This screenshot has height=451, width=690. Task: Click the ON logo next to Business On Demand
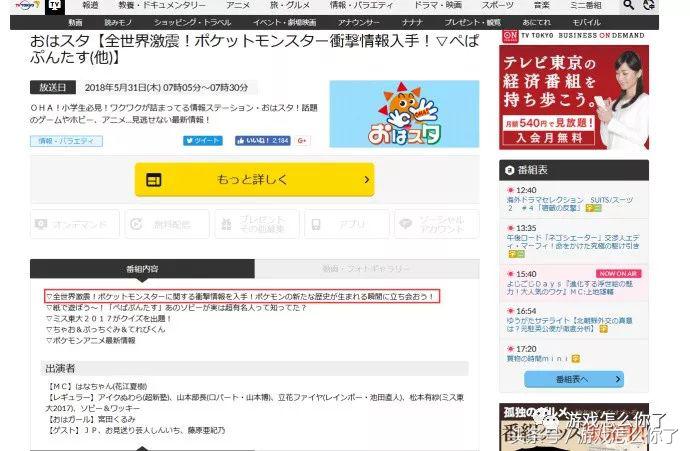[x=510, y=36]
